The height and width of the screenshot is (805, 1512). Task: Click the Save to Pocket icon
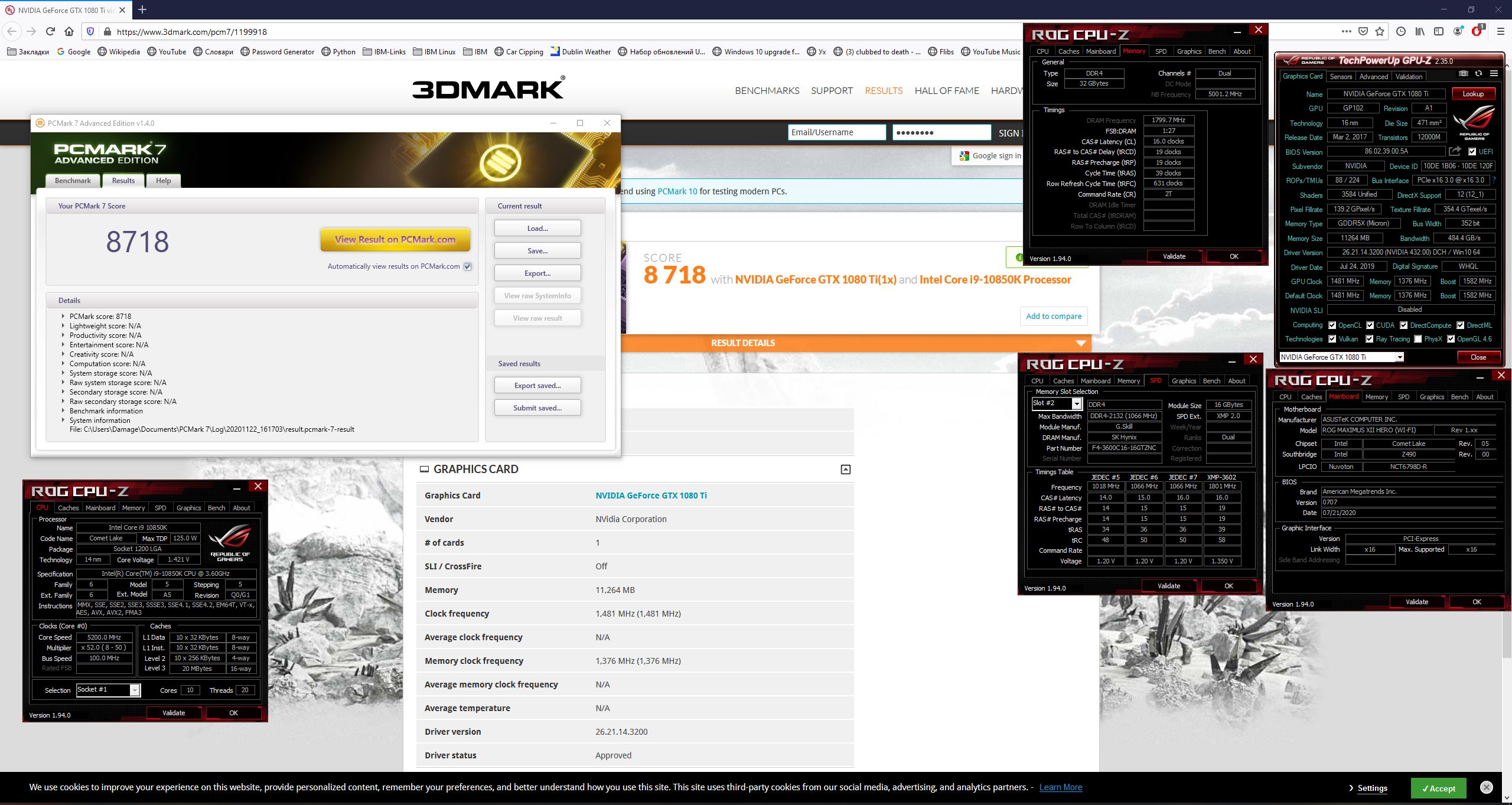point(1363,31)
